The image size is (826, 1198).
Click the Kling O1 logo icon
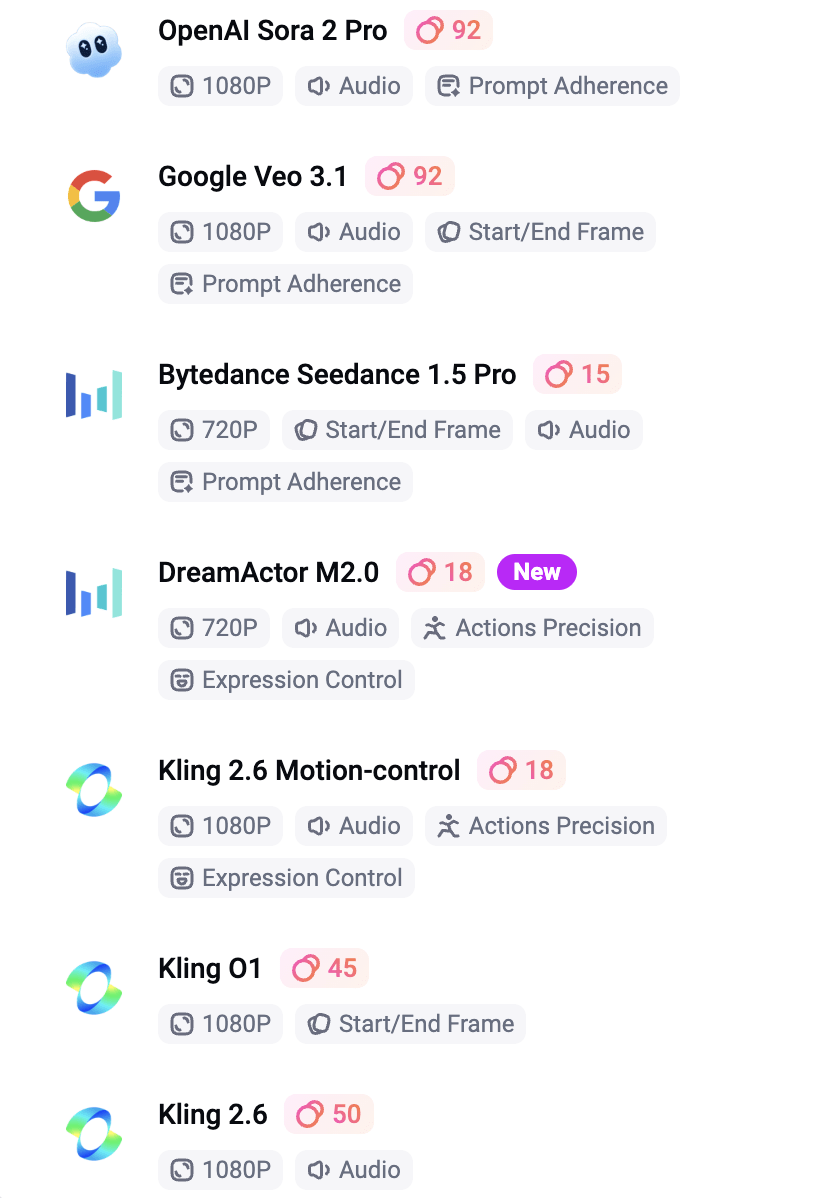pos(94,988)
